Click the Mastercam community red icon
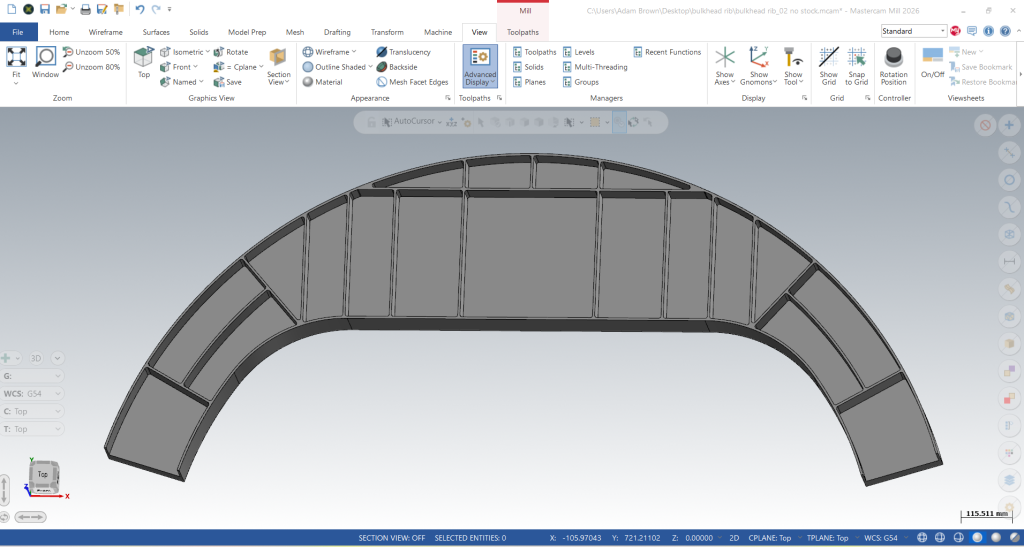This screenshot has width=1024, height=547. (x=955, y=31)
